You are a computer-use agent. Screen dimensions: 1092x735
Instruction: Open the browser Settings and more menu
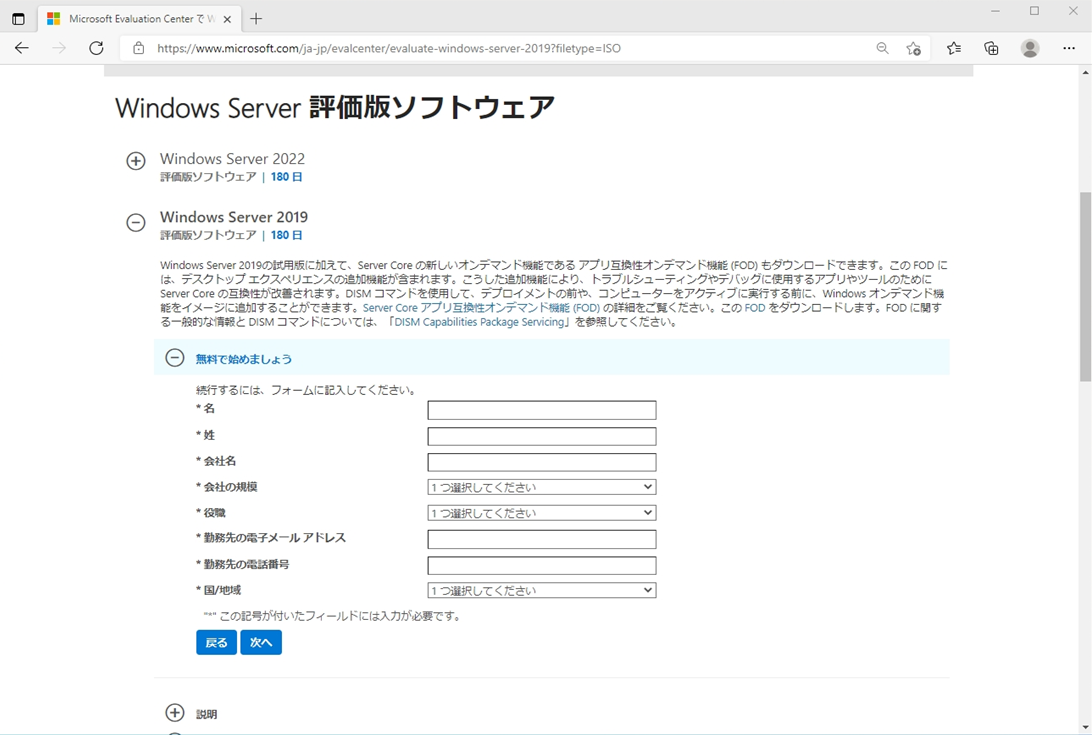pos(1069,48)
